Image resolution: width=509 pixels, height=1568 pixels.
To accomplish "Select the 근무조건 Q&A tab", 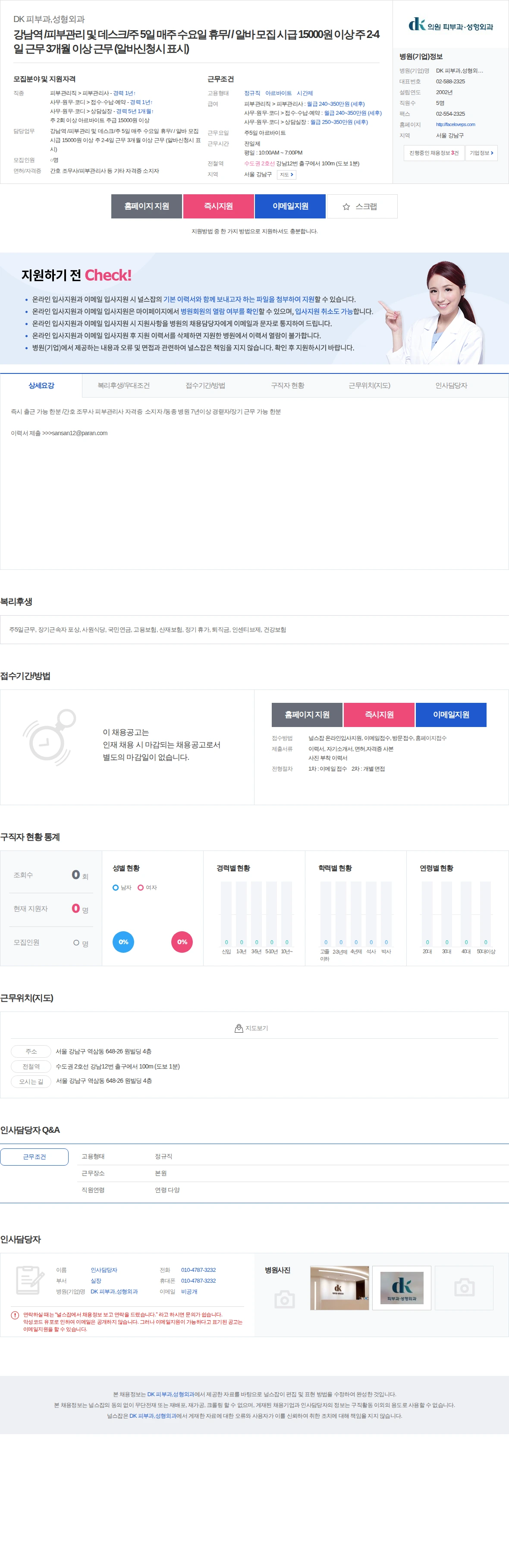I will pyautogui.click(x=34, y=1157).
